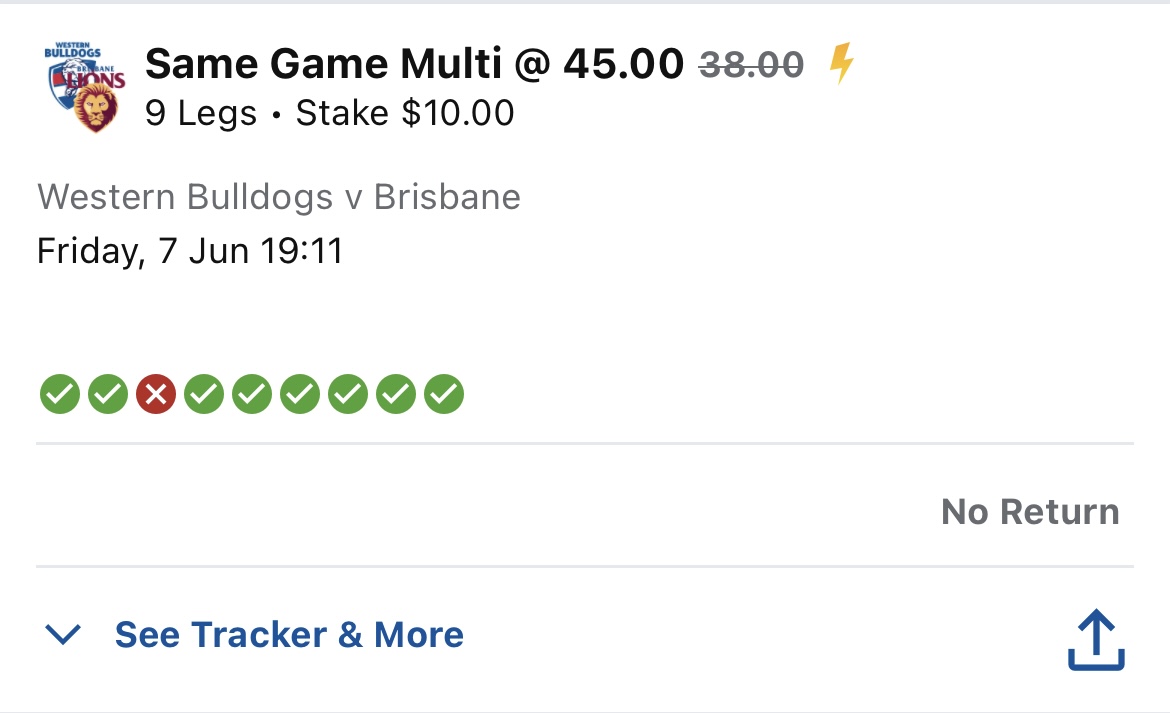Viewport: 1170px width, 713px height.
Task: Open Western Bulldogs v Brisbane match
Action: (x=279, y=197)
